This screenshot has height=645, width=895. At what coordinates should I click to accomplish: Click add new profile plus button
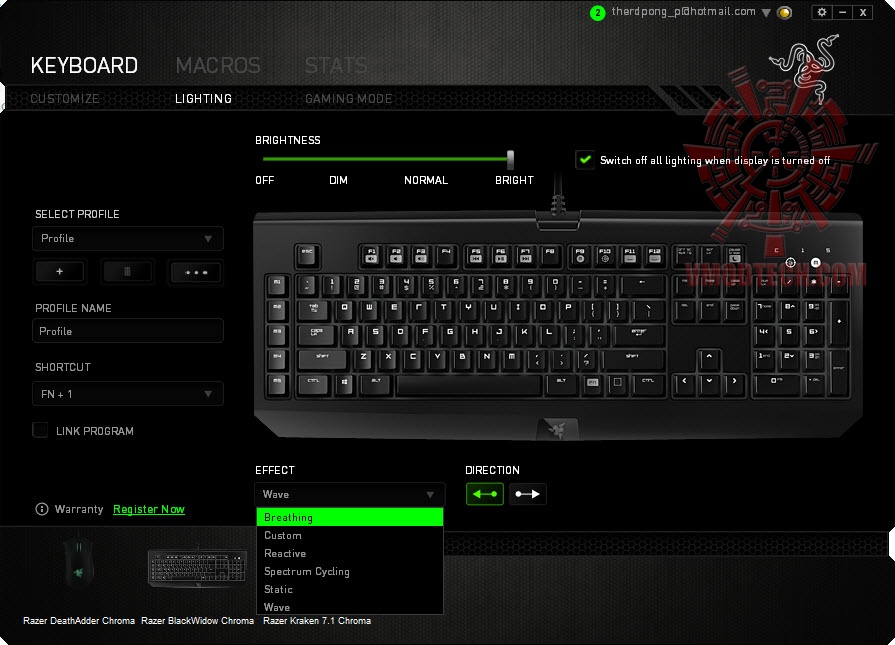coord(60,272)
